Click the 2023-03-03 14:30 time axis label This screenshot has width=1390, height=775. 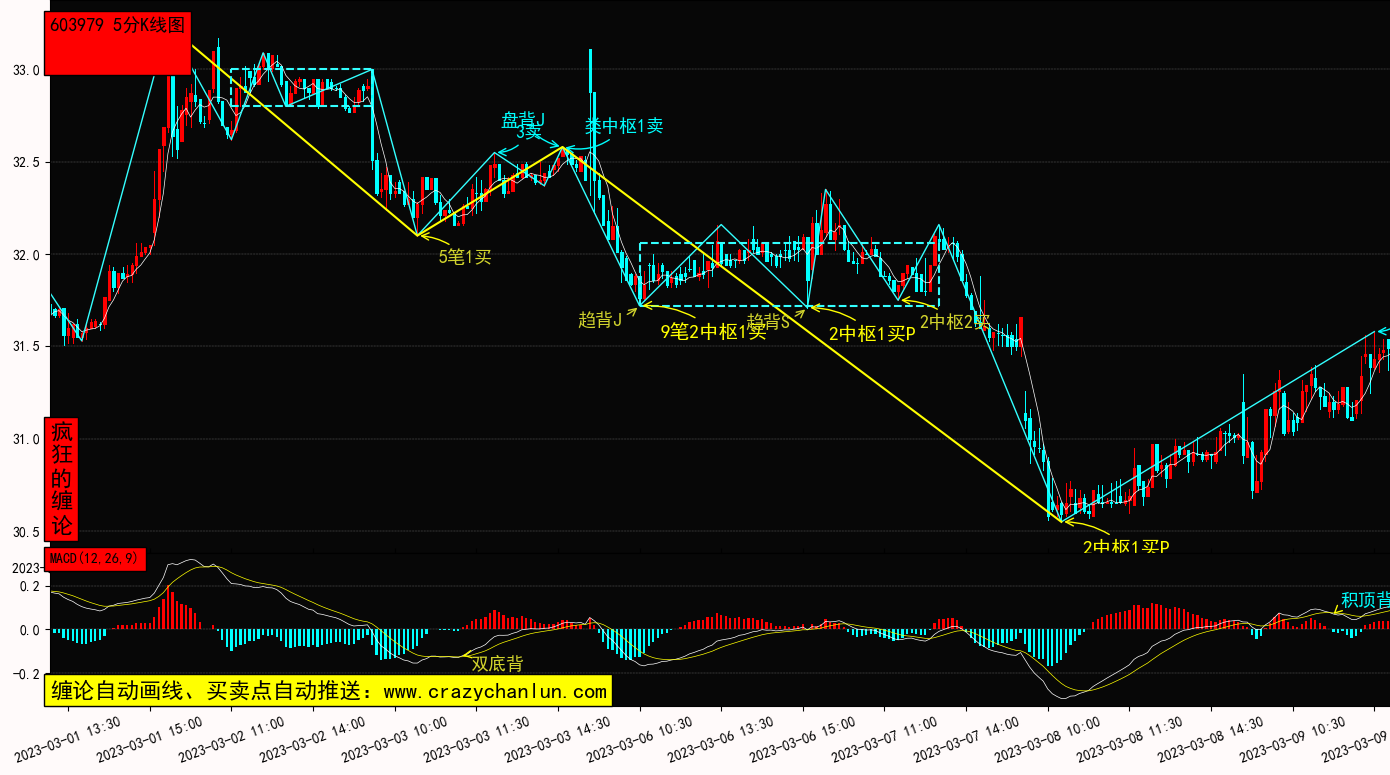(x=552, y=739)
